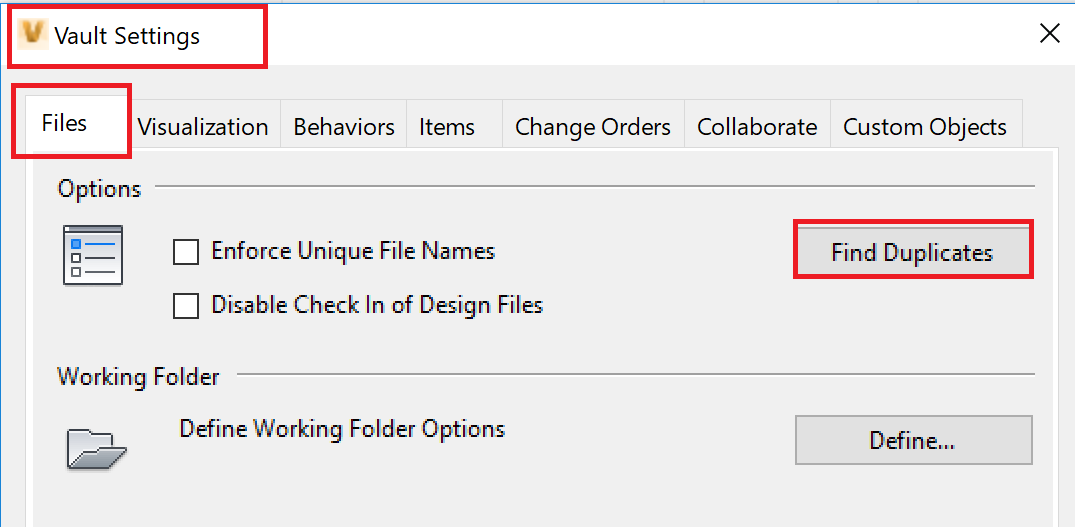Tick the Disable Check In of Design Files box
This screenshot has width=1075, height=527.
(186, 306)
